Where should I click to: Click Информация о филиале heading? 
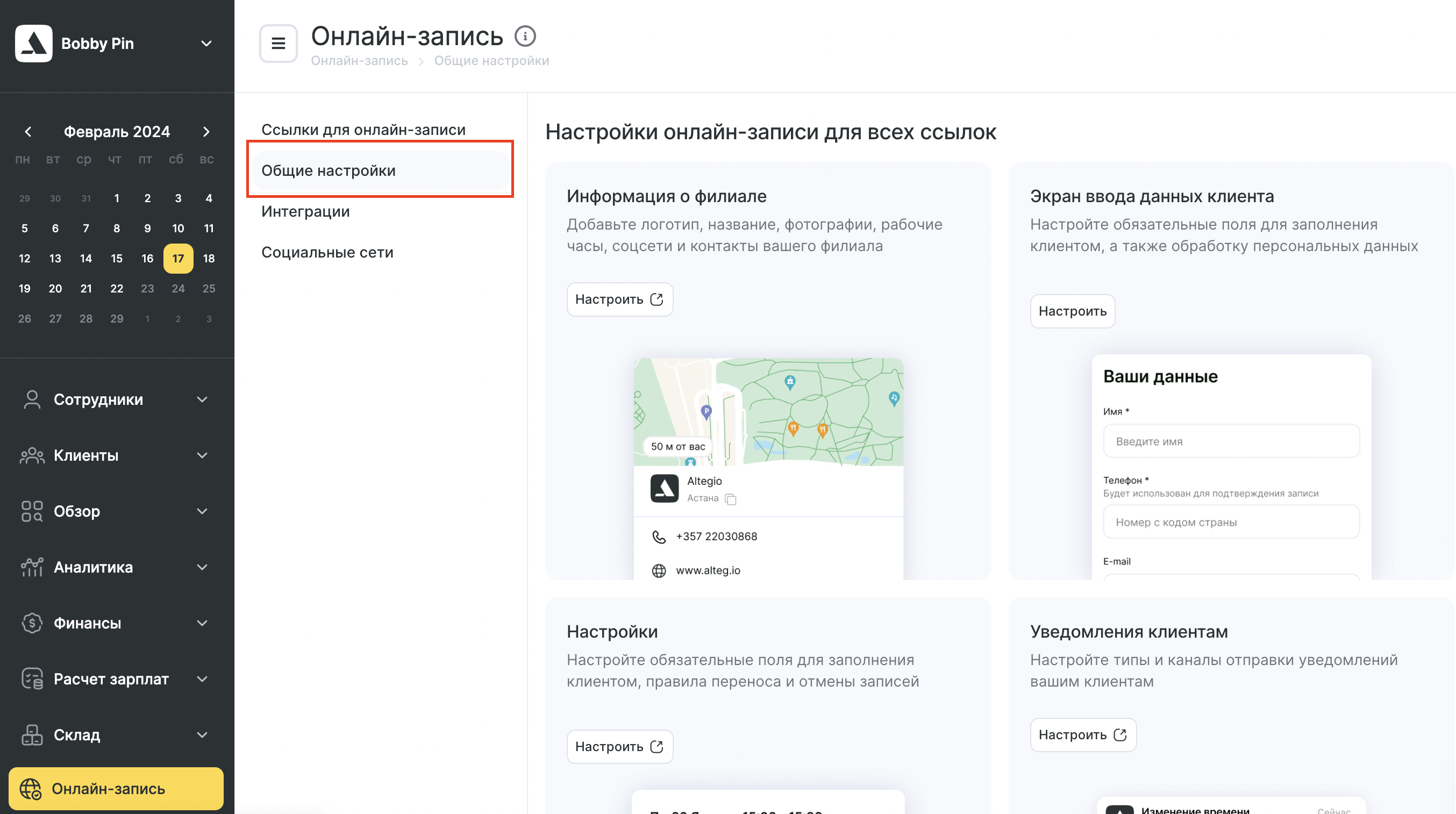(x=666, y=196)
